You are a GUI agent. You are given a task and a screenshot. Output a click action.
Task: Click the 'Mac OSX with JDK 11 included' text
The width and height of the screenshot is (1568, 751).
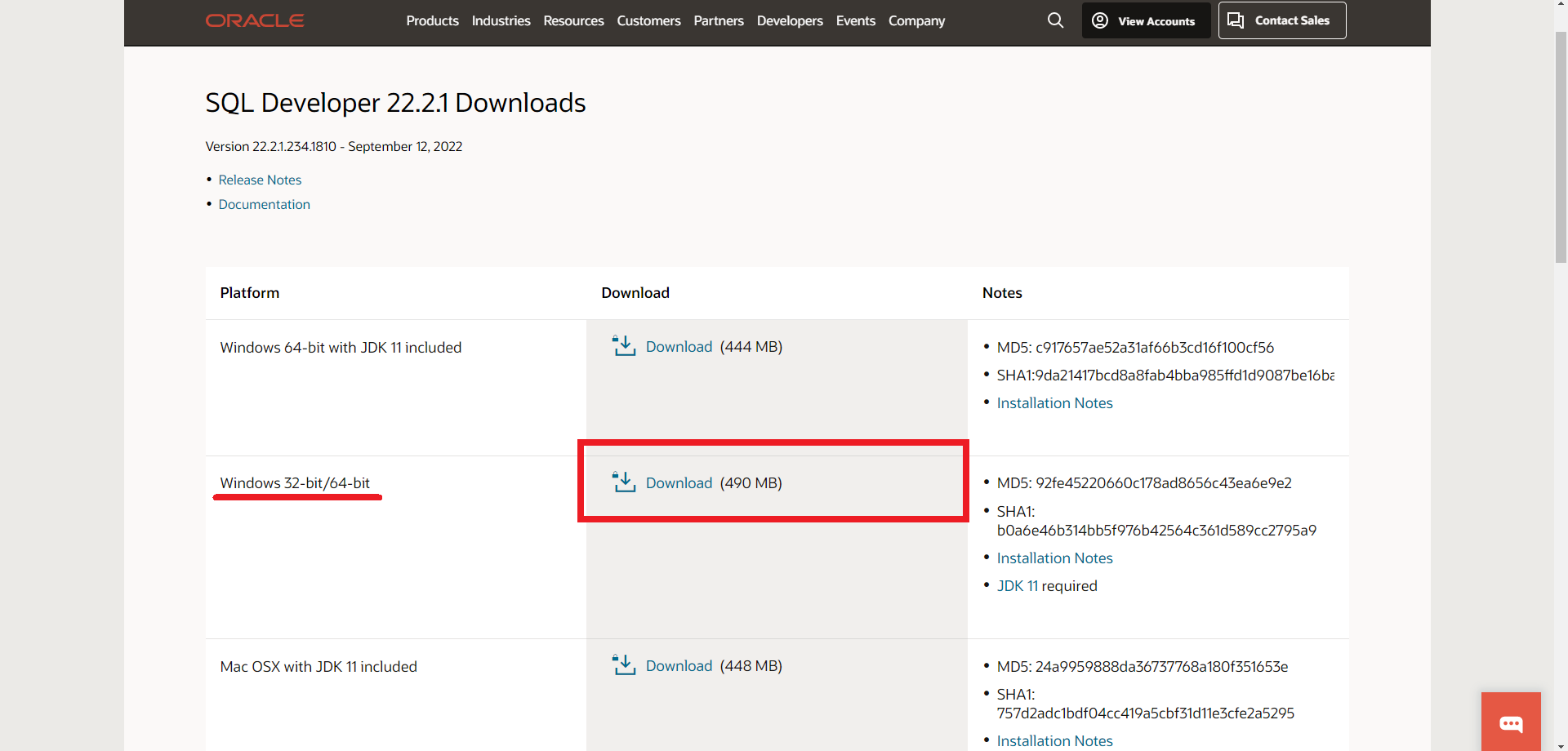pos(318,667)
